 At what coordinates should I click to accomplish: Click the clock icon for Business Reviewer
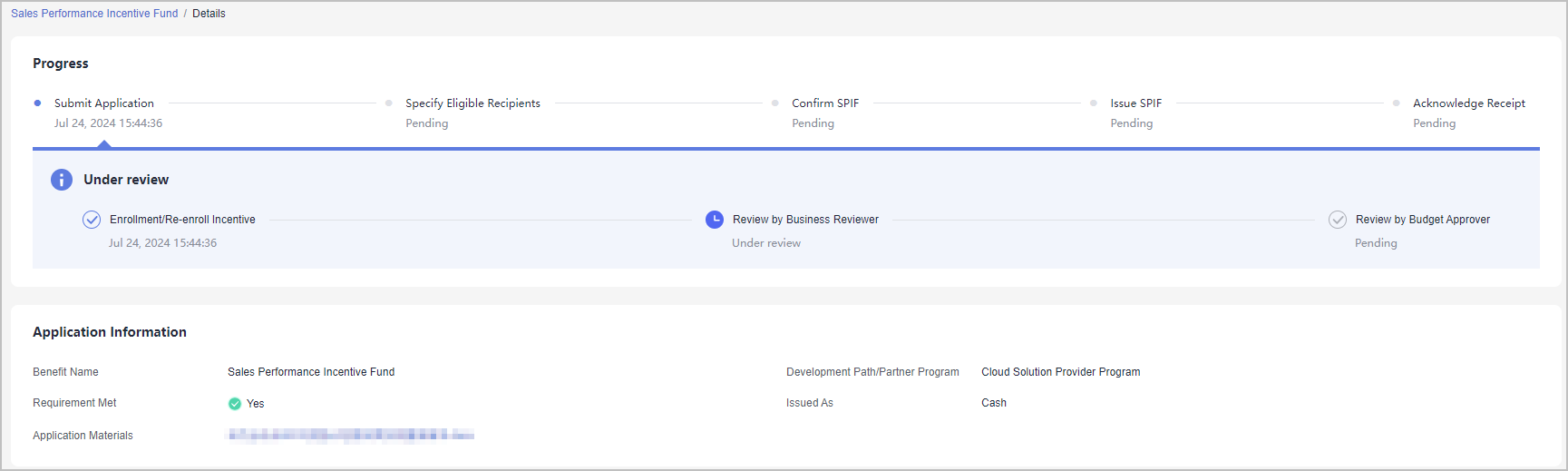(x=715, y=220)
